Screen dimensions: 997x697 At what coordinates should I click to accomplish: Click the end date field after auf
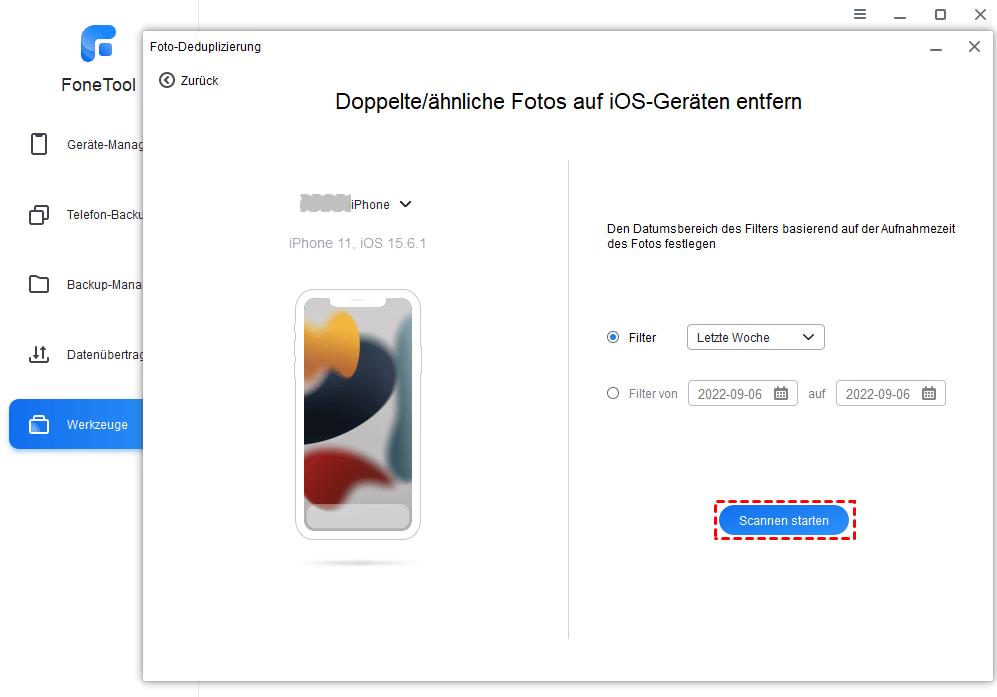coord(891,393)
